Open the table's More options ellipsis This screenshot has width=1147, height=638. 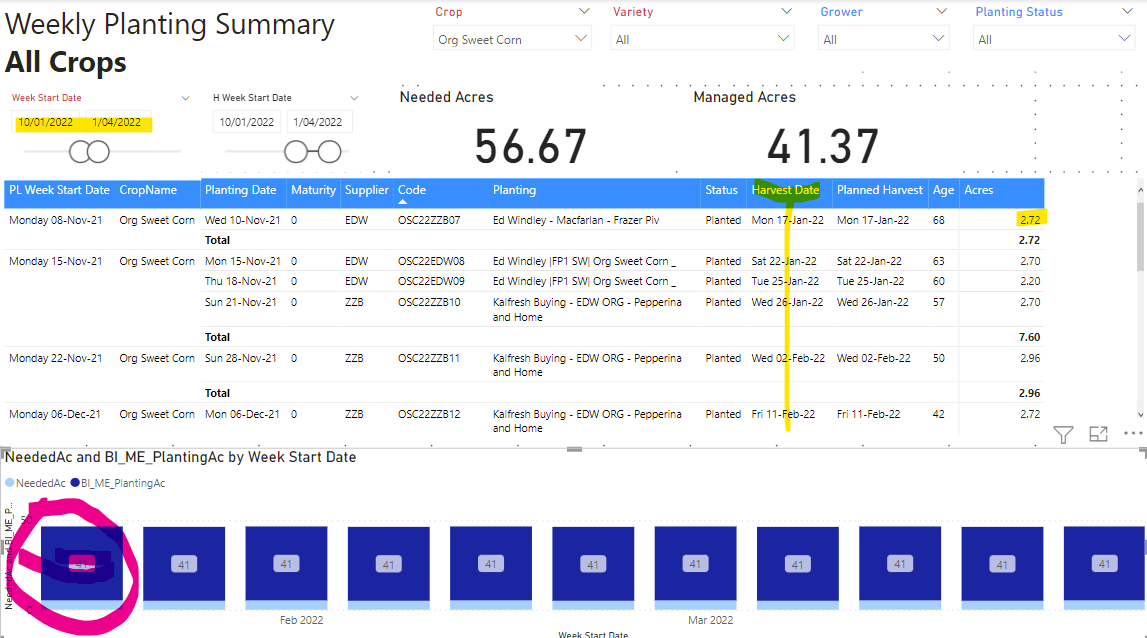[1132, 433]
